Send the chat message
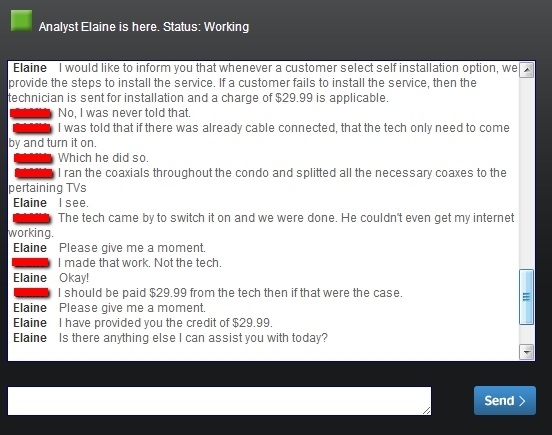The height and width of the screenshot is (435, 552). tap(505, 401)
